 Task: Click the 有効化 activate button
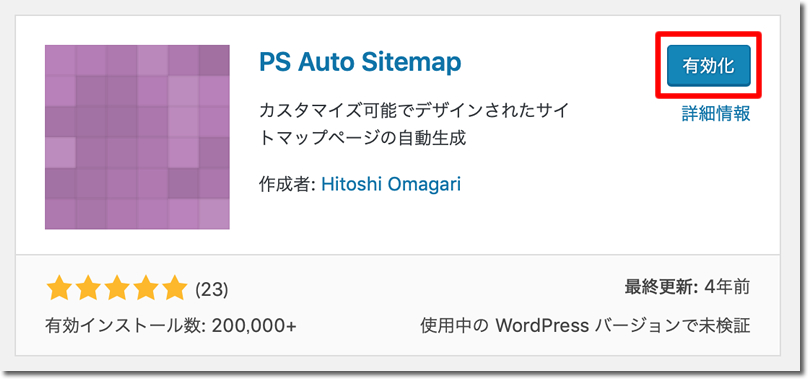tap(709, 65)
